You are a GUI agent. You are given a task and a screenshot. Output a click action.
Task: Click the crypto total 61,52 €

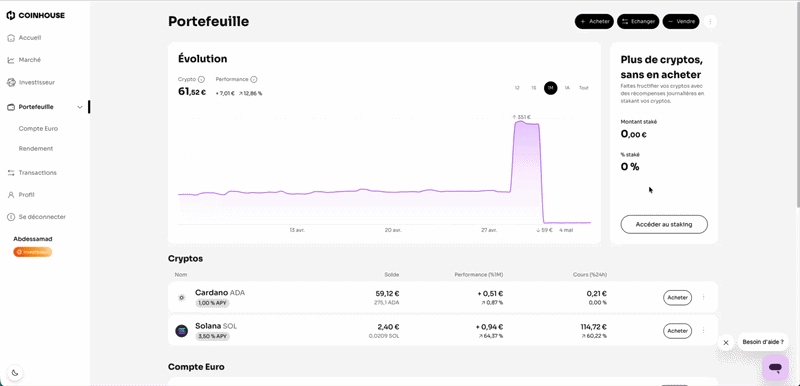[192, 92]
